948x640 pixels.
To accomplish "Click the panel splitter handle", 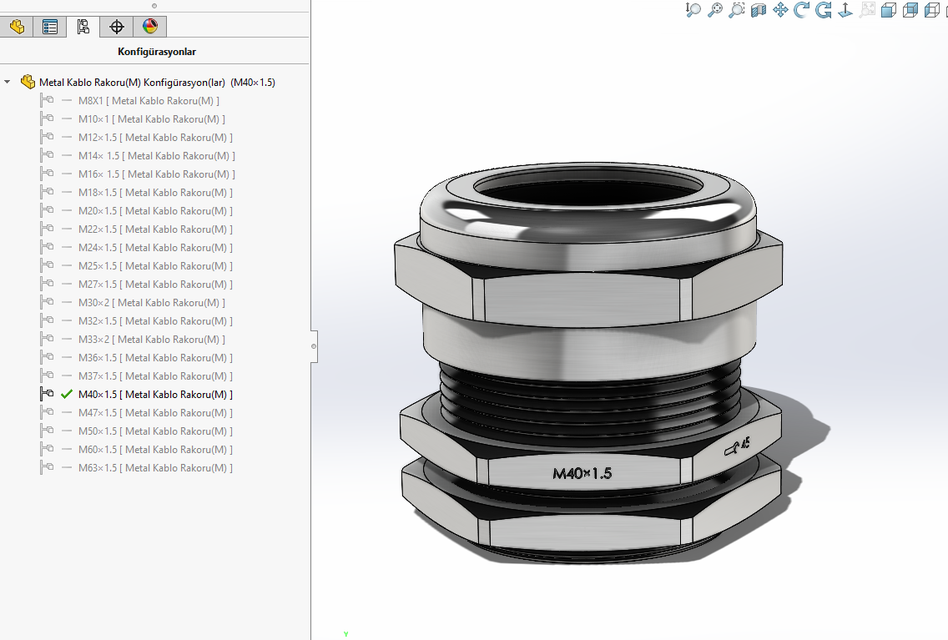I will point(315,345).
